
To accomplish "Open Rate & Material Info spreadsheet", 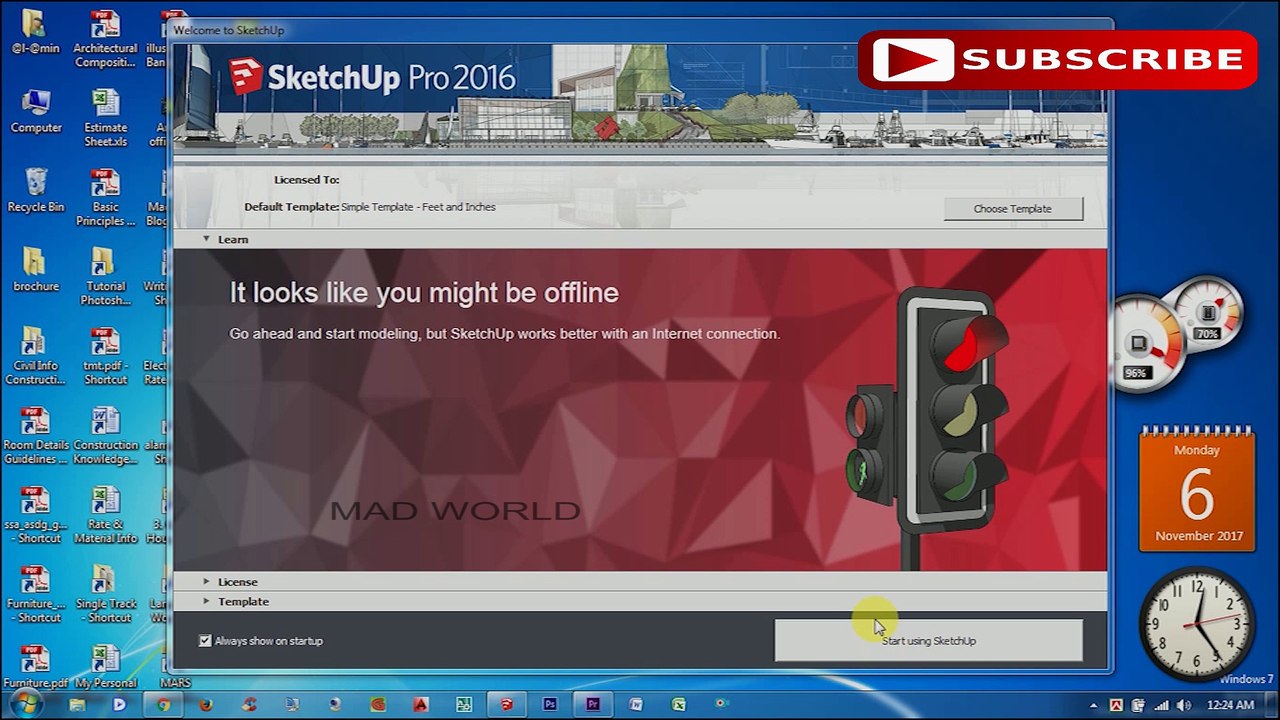I will [105, 514].
